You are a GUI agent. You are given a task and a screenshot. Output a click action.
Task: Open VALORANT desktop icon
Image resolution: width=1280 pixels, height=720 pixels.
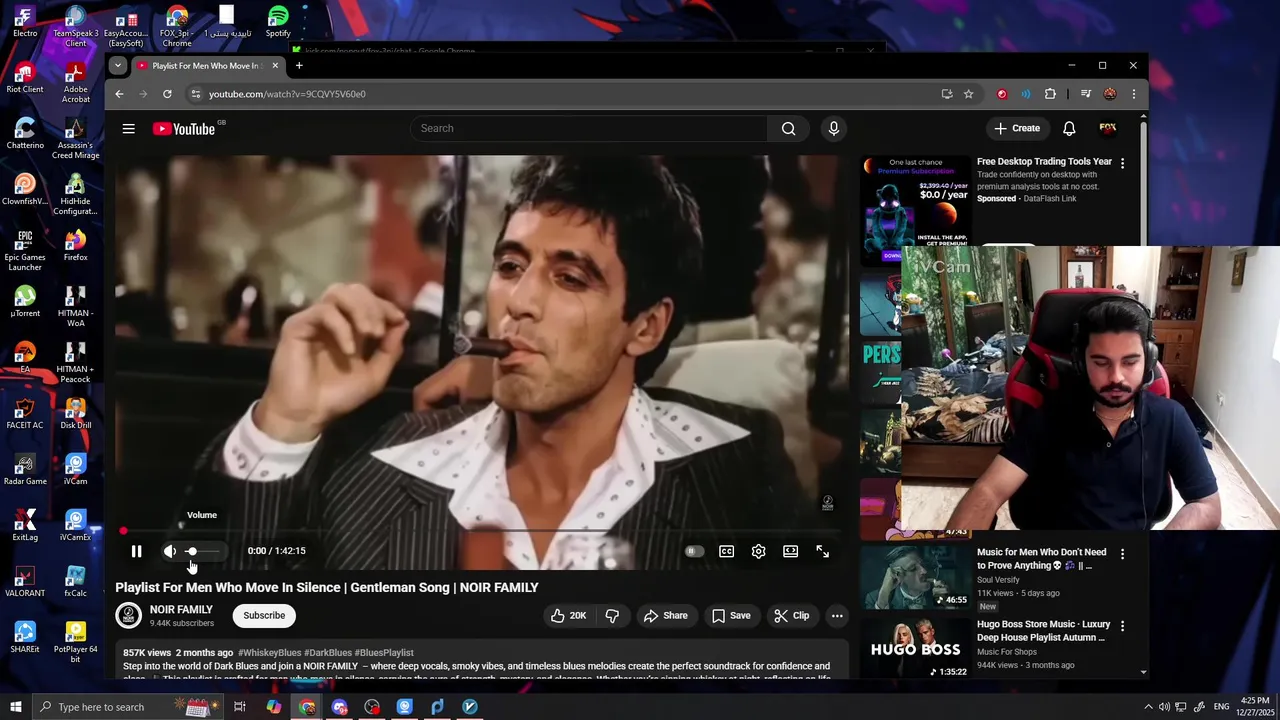coord(25,582)
